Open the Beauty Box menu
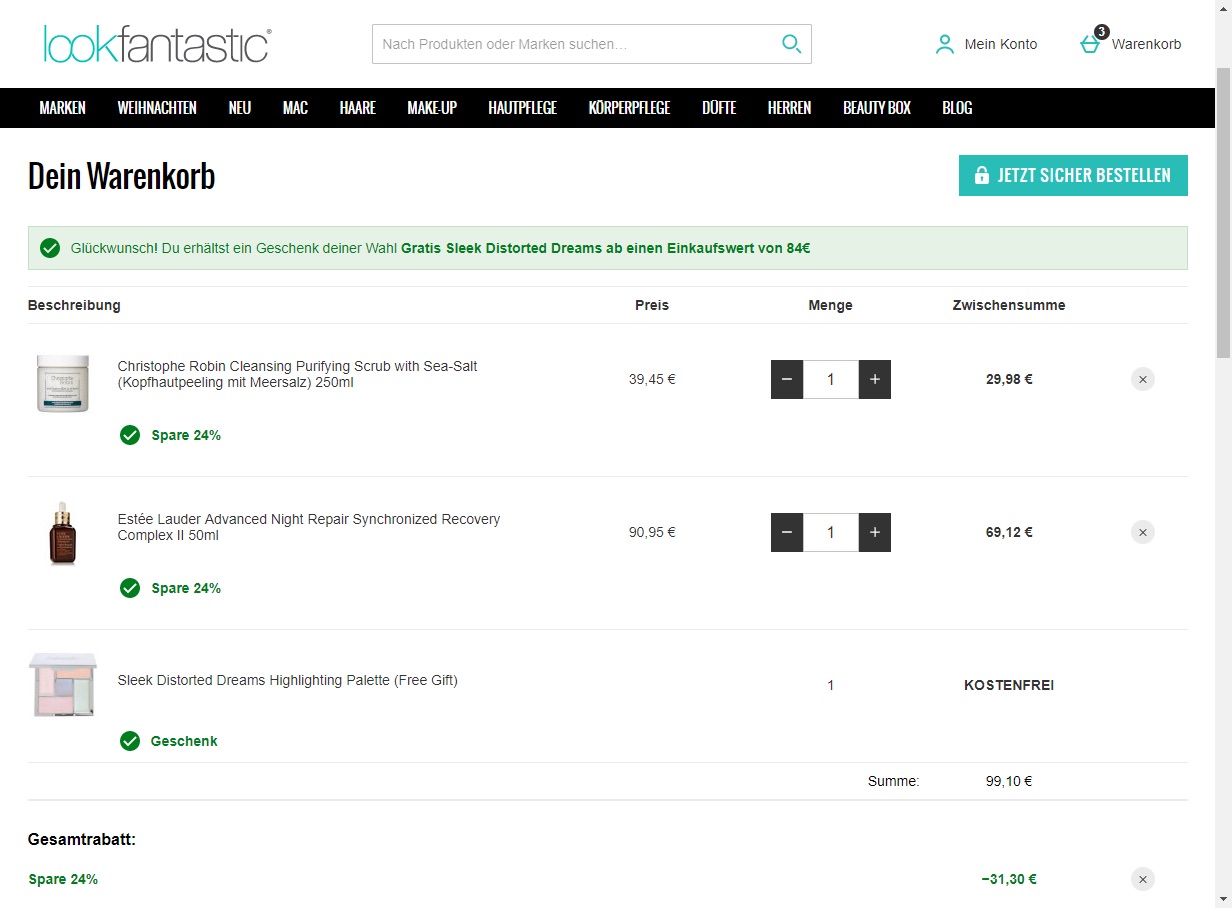The width and height of the screenshot is (1232, 908). [x=877, y=108]
